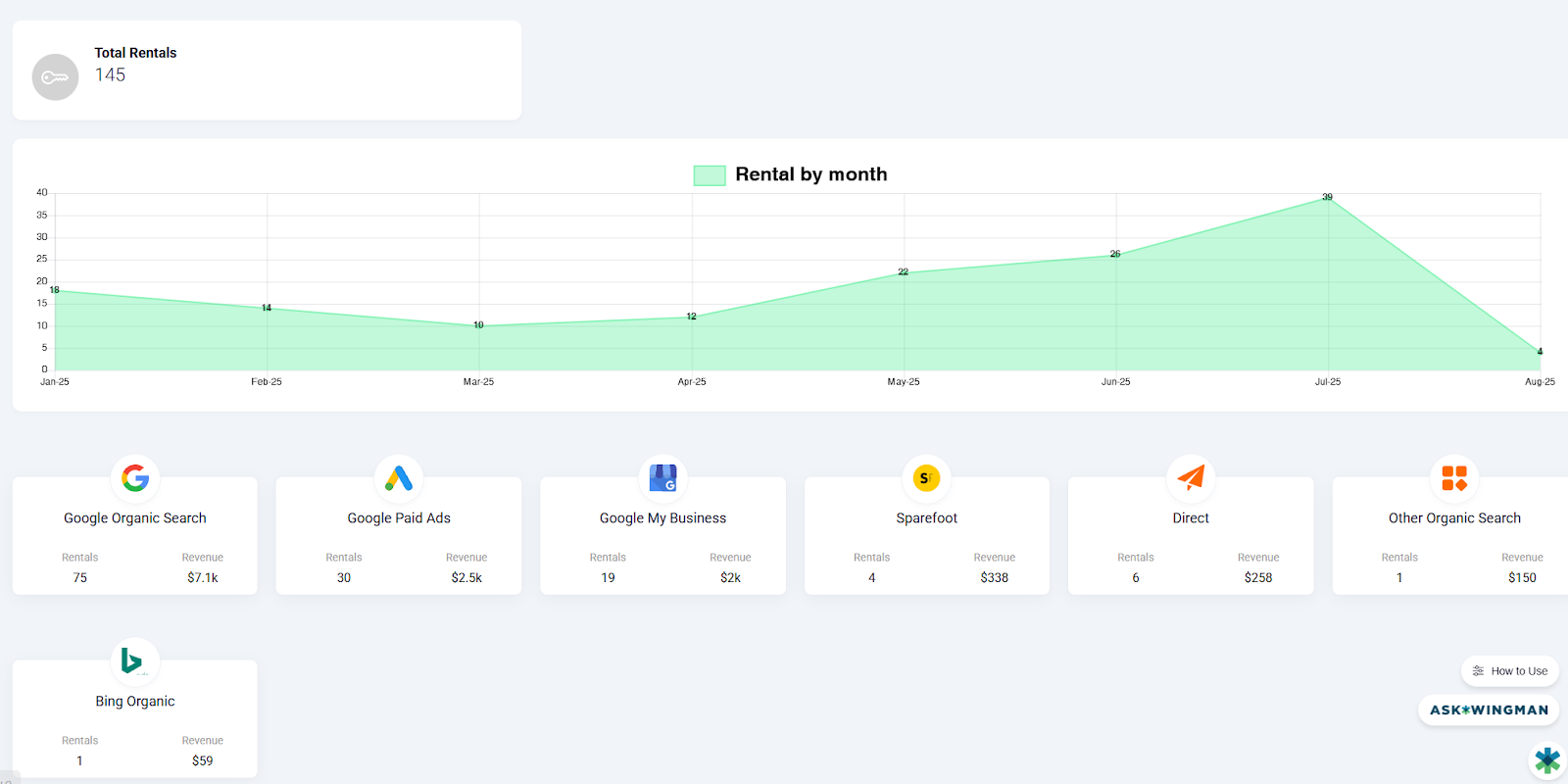Click the Jun-25 x-axis label

(1116, 382)
